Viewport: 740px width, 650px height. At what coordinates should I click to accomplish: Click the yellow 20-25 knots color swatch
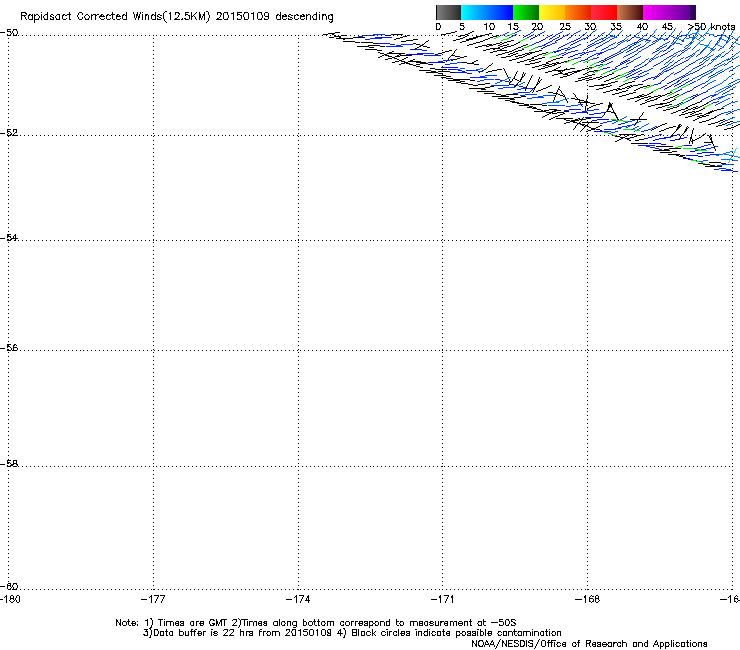click(x=552, y=12)
